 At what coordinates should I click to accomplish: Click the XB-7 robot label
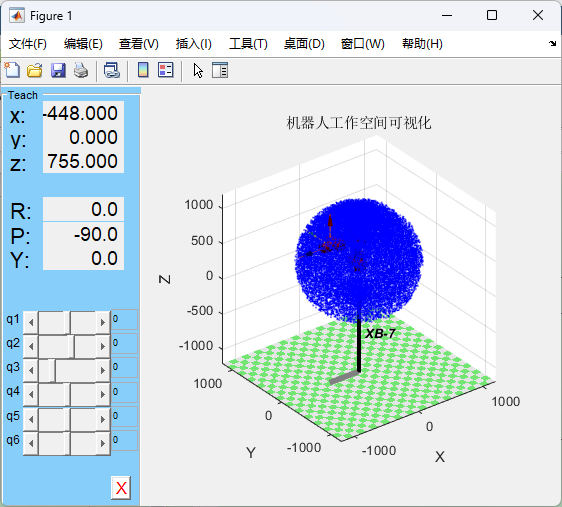click(x=380, y=334)
